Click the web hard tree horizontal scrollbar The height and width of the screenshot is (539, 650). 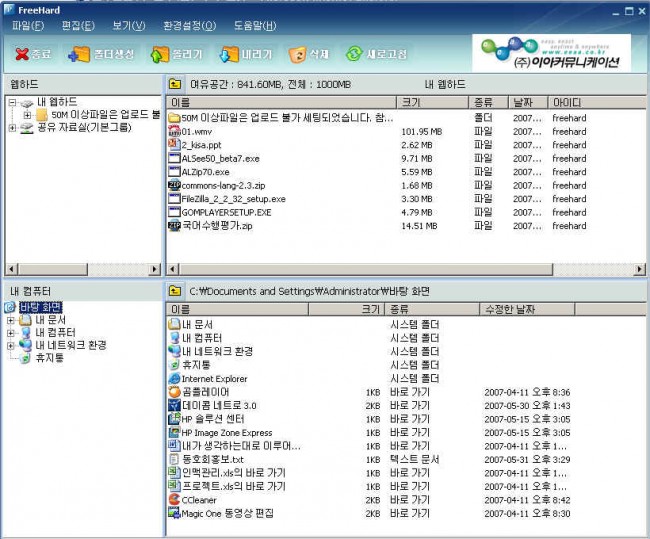click(82, 269)
